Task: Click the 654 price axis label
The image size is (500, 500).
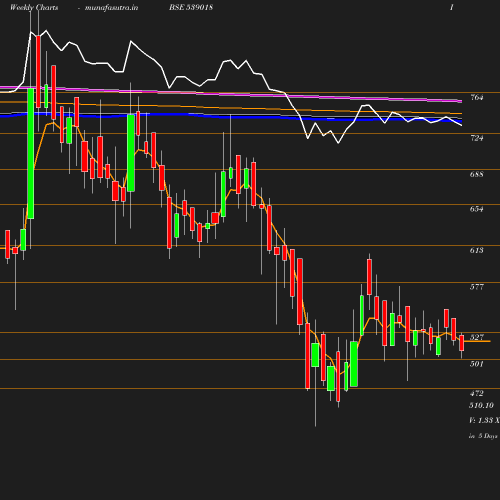Action: (x=477, y=209)
